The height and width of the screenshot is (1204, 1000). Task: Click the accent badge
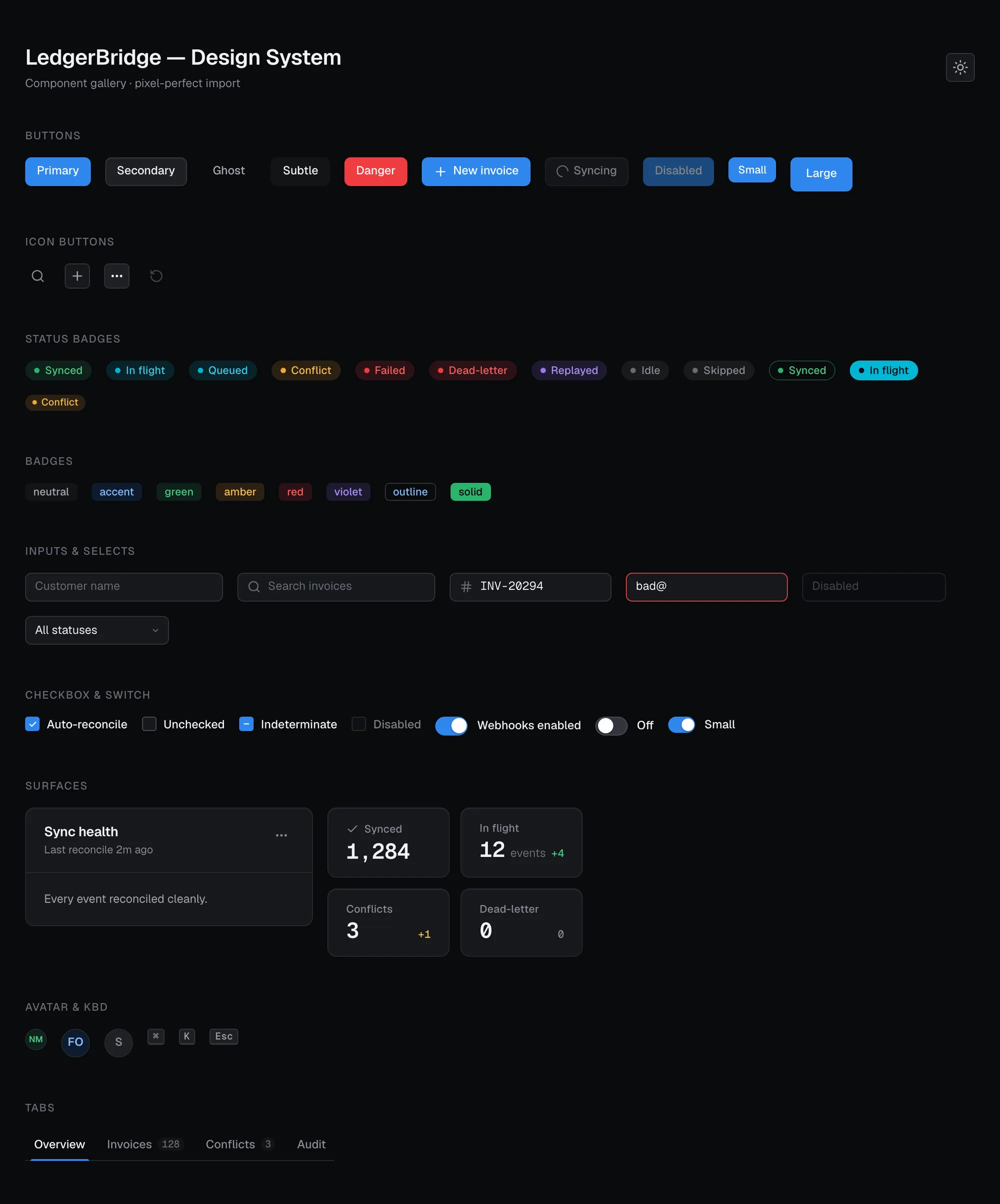click(x=117, y=492)
